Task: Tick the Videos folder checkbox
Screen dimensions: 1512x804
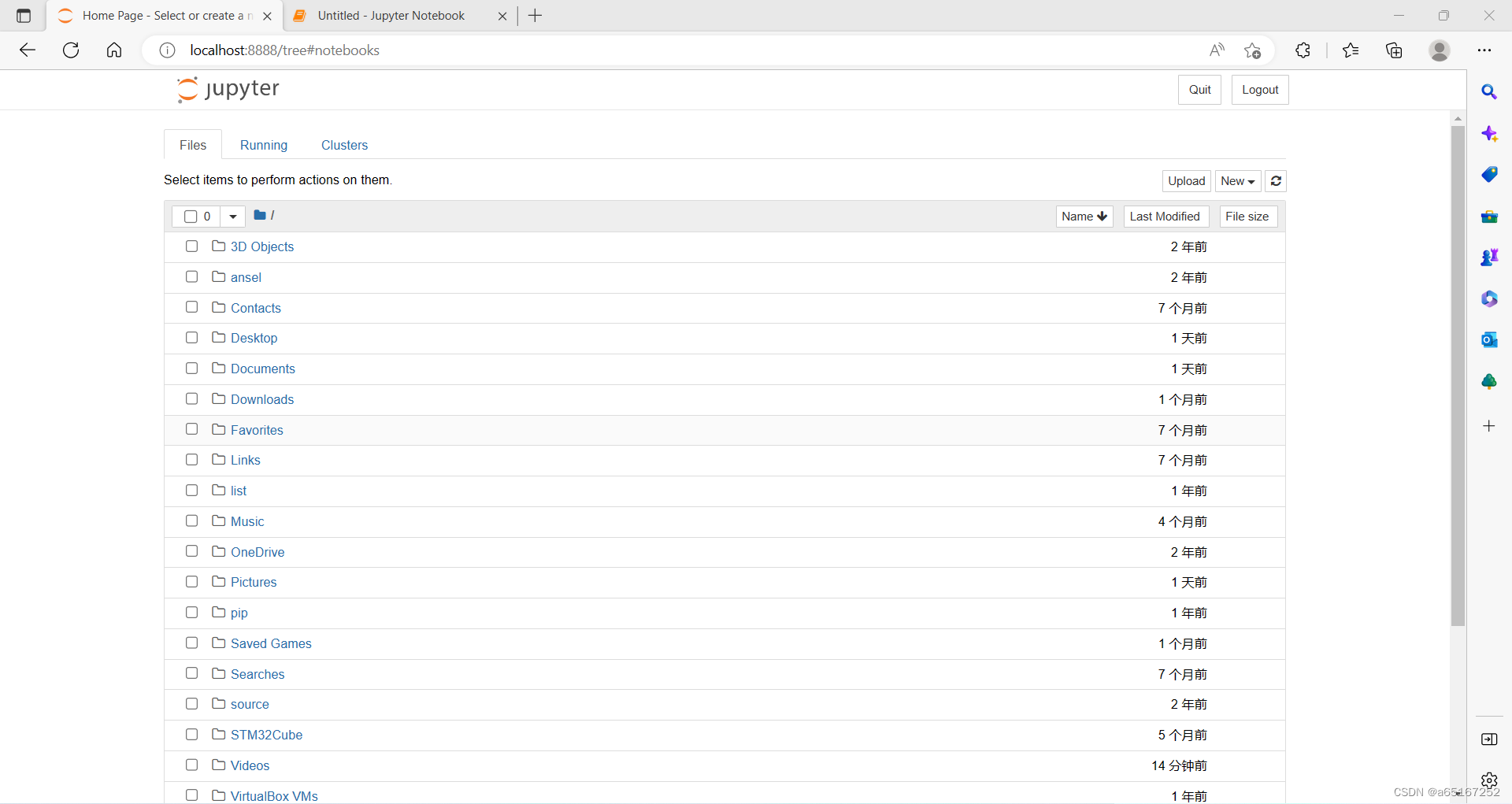Action: tap(191, 765)
